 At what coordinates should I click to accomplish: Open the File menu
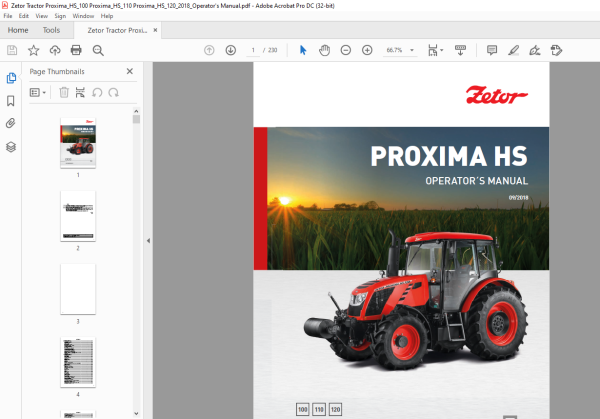point(8,16)
